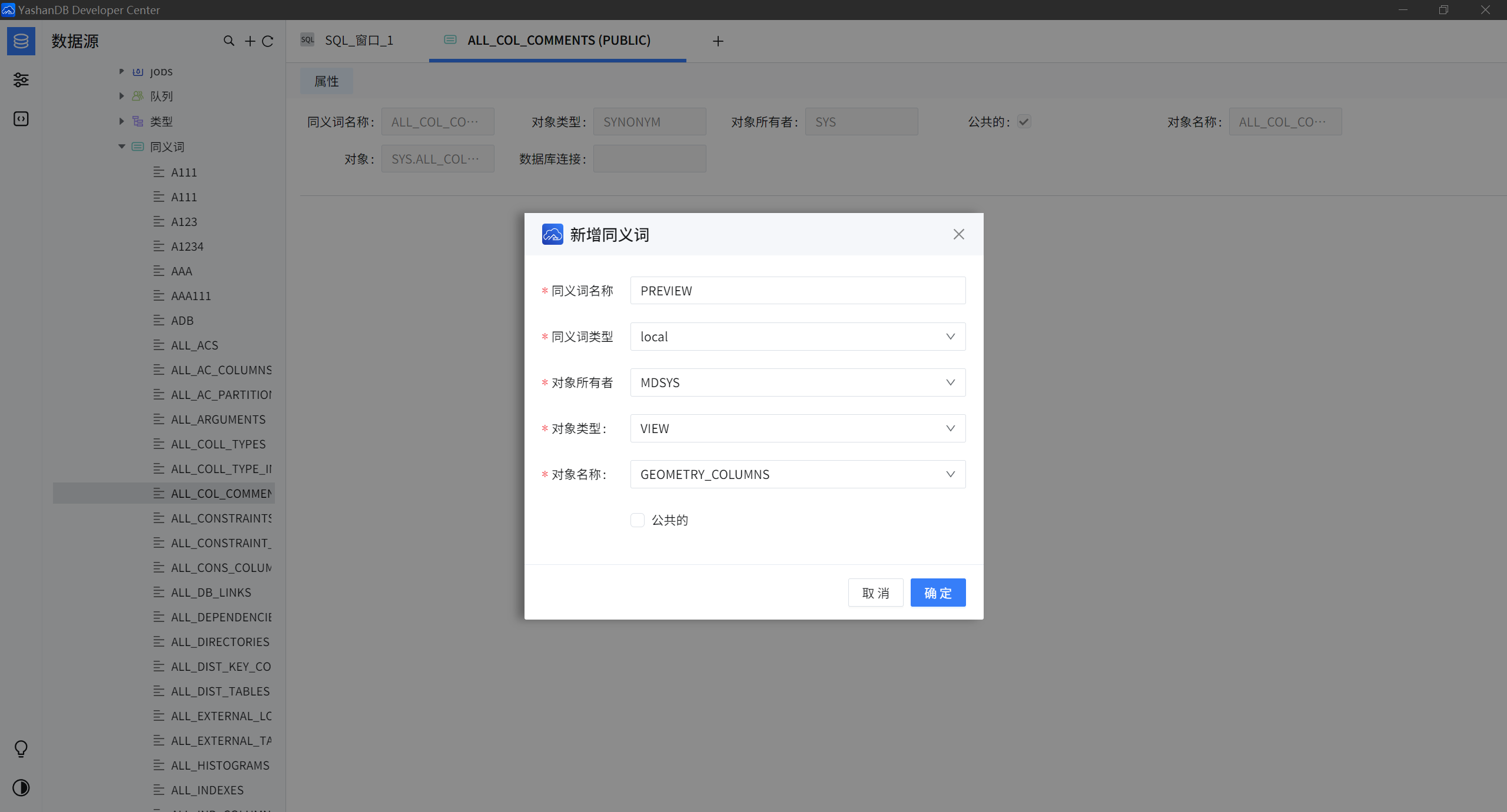The height and width of the screenshot is (812, 1507).
Task: Select the ALL_AC_COLUMNS synonym
Action: tap(221, 370)
